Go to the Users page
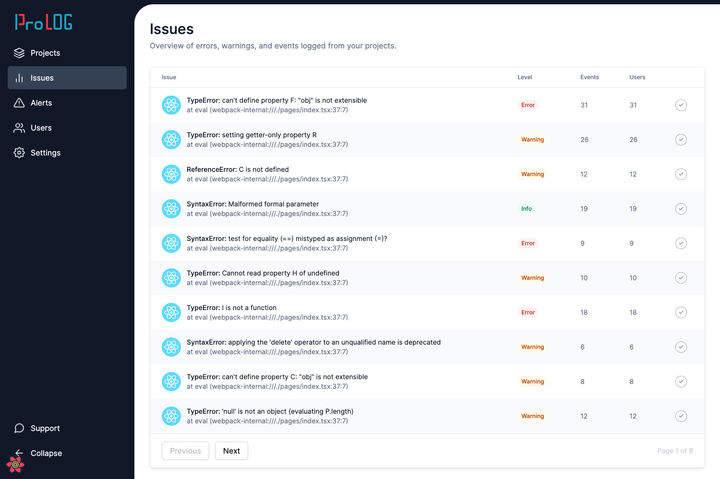The width and height of the screenshot is (720, 479). (x=41, y=128)
